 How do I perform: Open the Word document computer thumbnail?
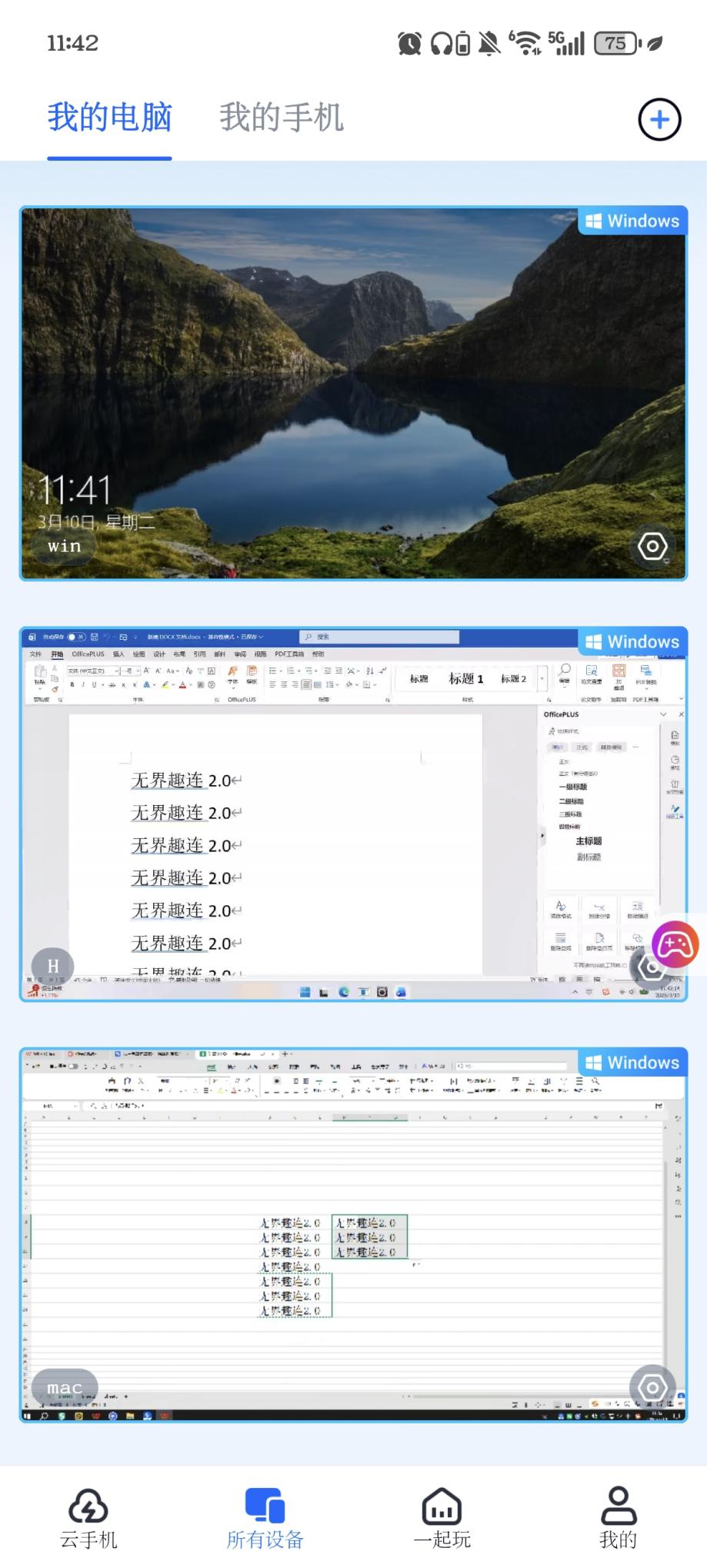308,831
